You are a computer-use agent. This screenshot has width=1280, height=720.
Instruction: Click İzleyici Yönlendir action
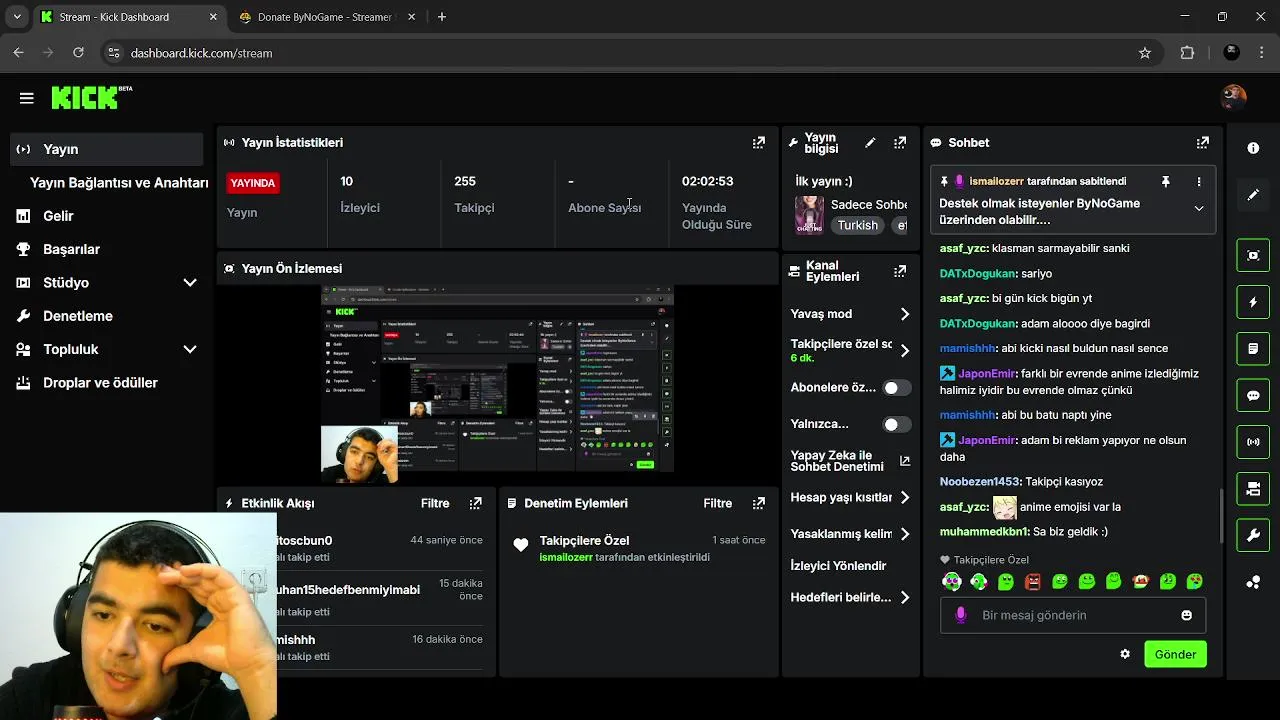[x=839, y=565]
